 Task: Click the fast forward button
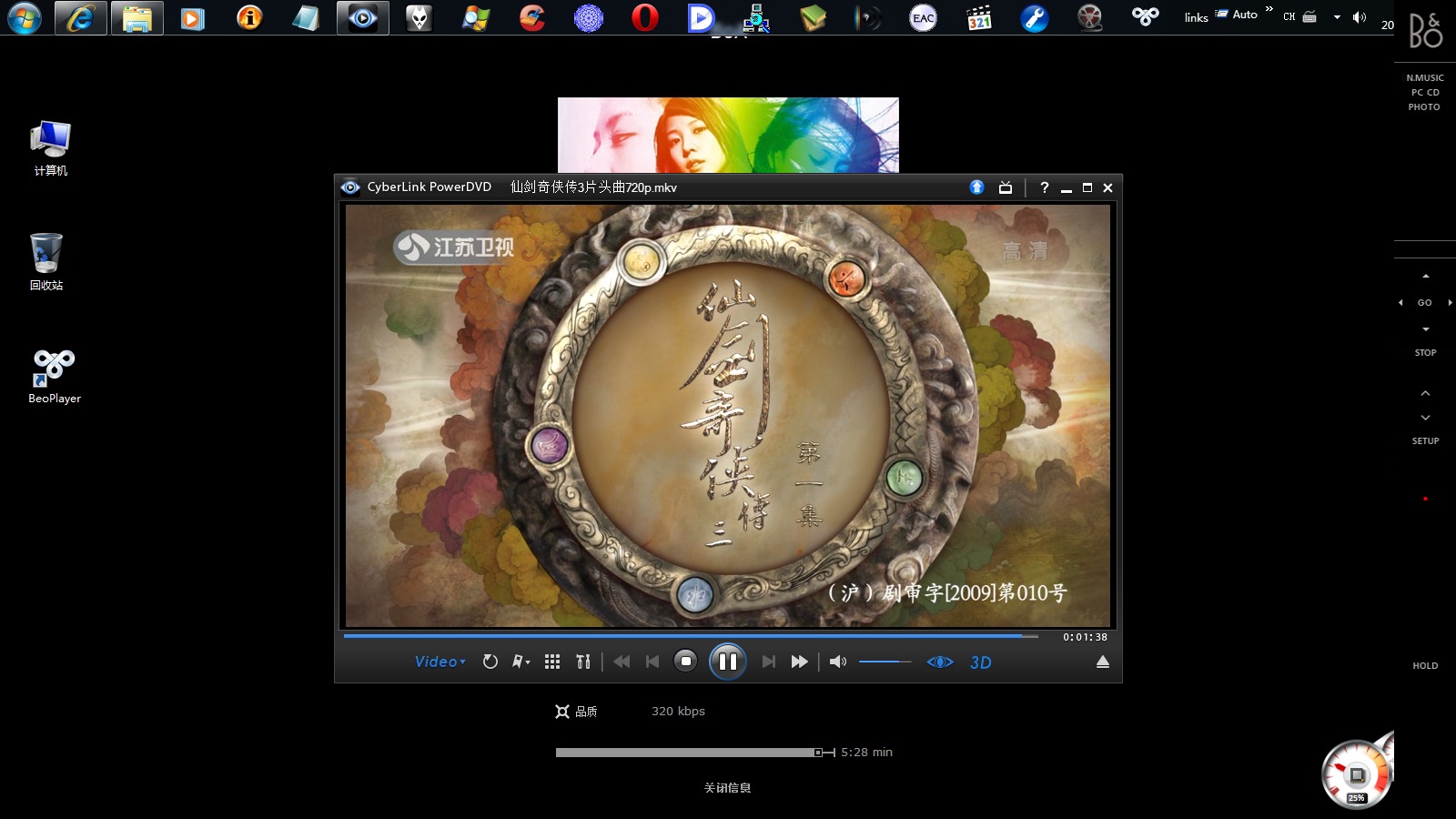pos(799,662)
